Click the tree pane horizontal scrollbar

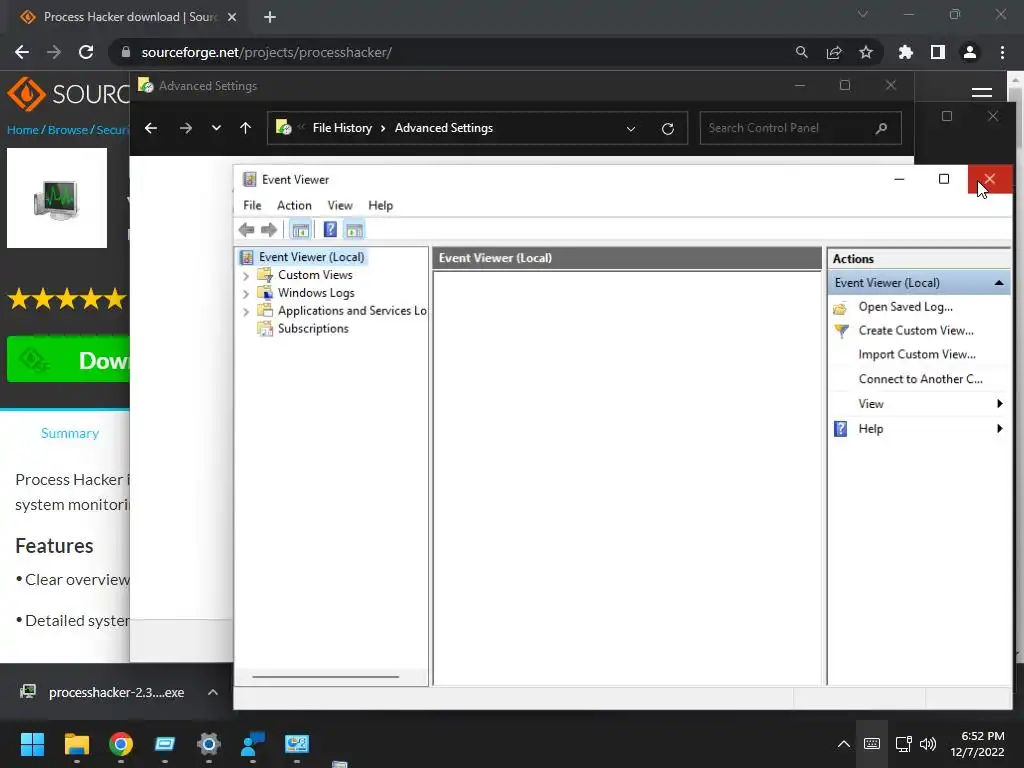[325, 677]
